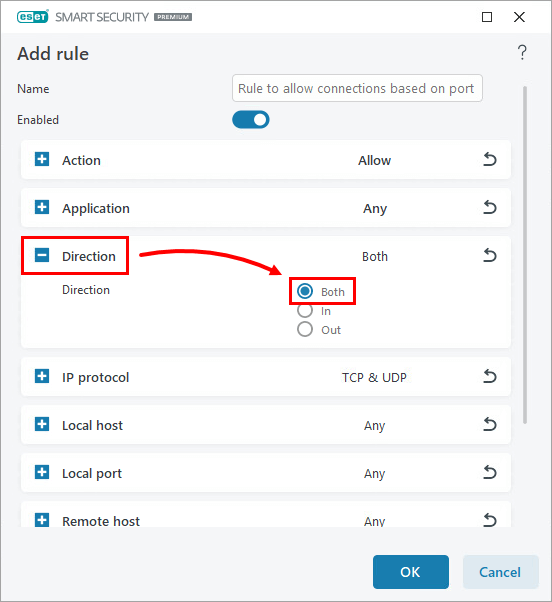The image size is (552, 602).
Task: Cancel adding the rule
Action: pyautogui.click(x=500, y=572)
